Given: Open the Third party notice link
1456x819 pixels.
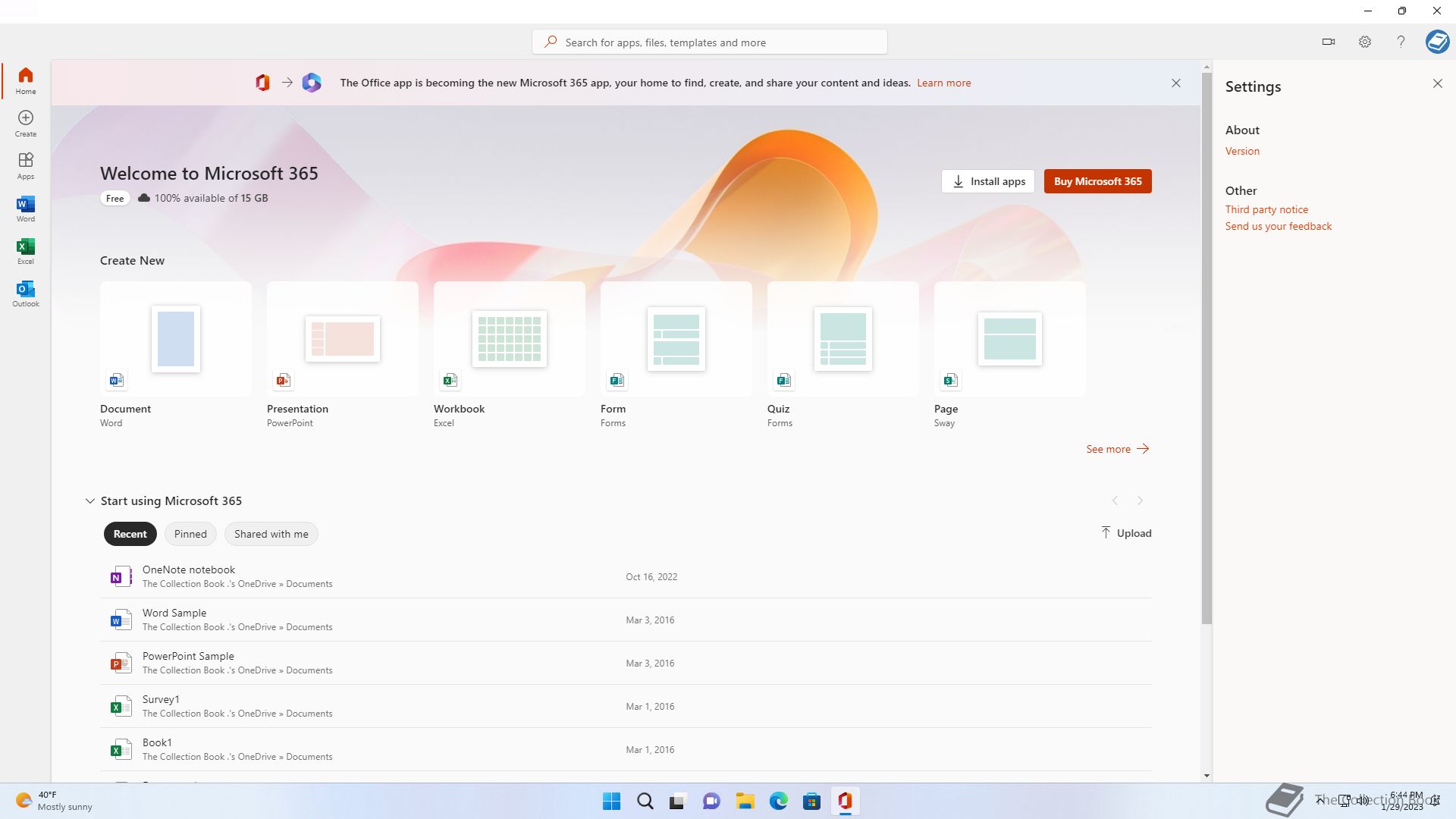Looking at the screenshot, I should tap(1266, 209).
